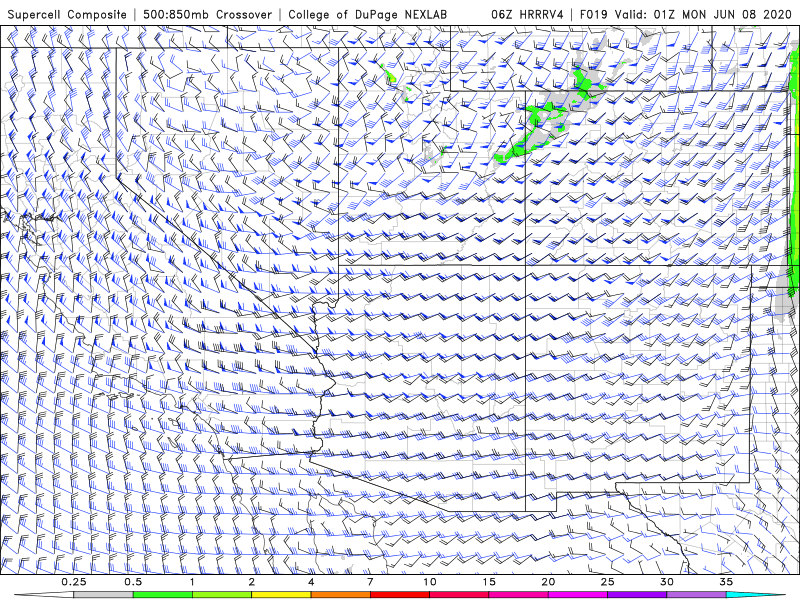
Task: Select the lavender 30–35 colorbar segment
Action: [x=696, y=595]
